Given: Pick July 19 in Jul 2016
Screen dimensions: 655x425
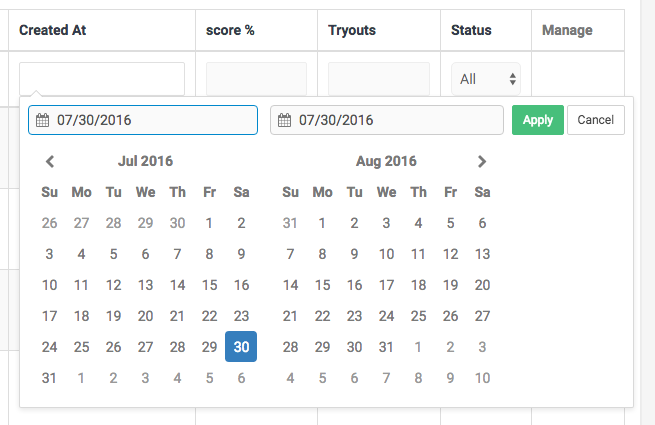Looking at the screenshot, I should coord(113,316).
